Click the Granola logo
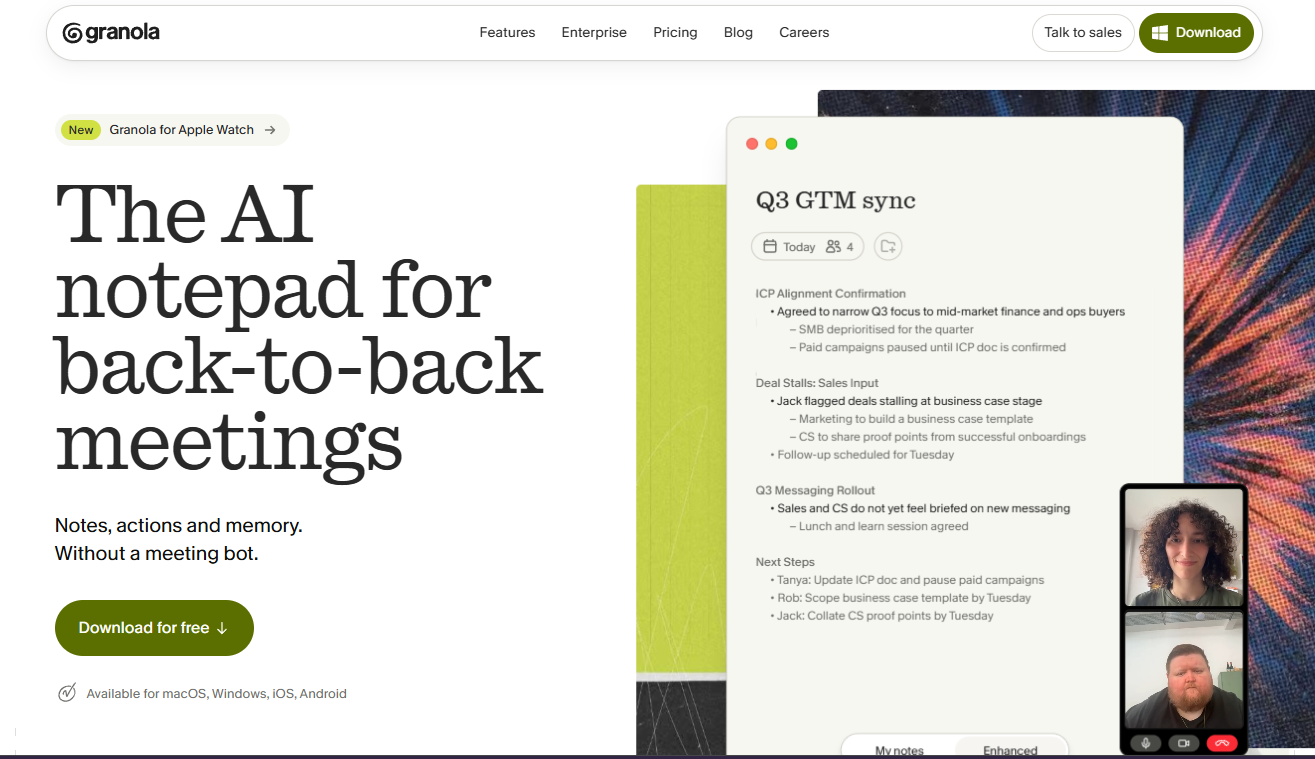This screenshot has width=1315, height=759. (x=111, y=33)
